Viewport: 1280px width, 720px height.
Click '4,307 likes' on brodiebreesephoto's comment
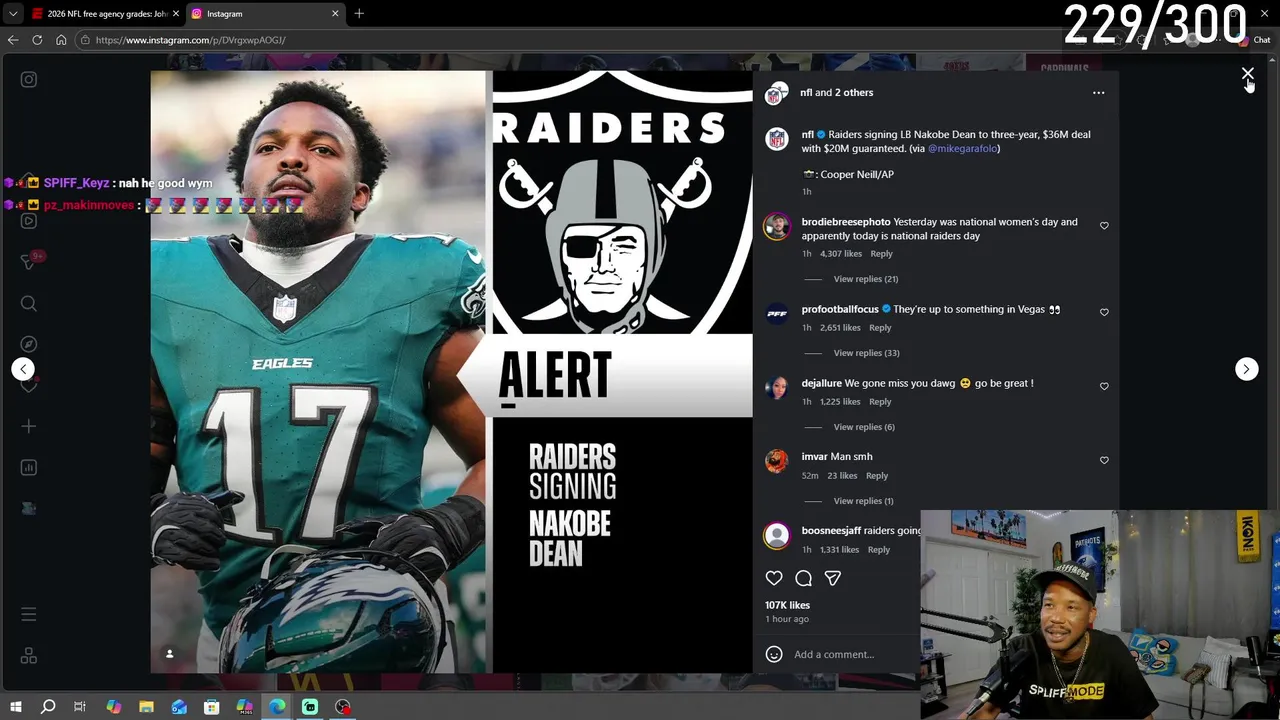(x=841, y=254)
